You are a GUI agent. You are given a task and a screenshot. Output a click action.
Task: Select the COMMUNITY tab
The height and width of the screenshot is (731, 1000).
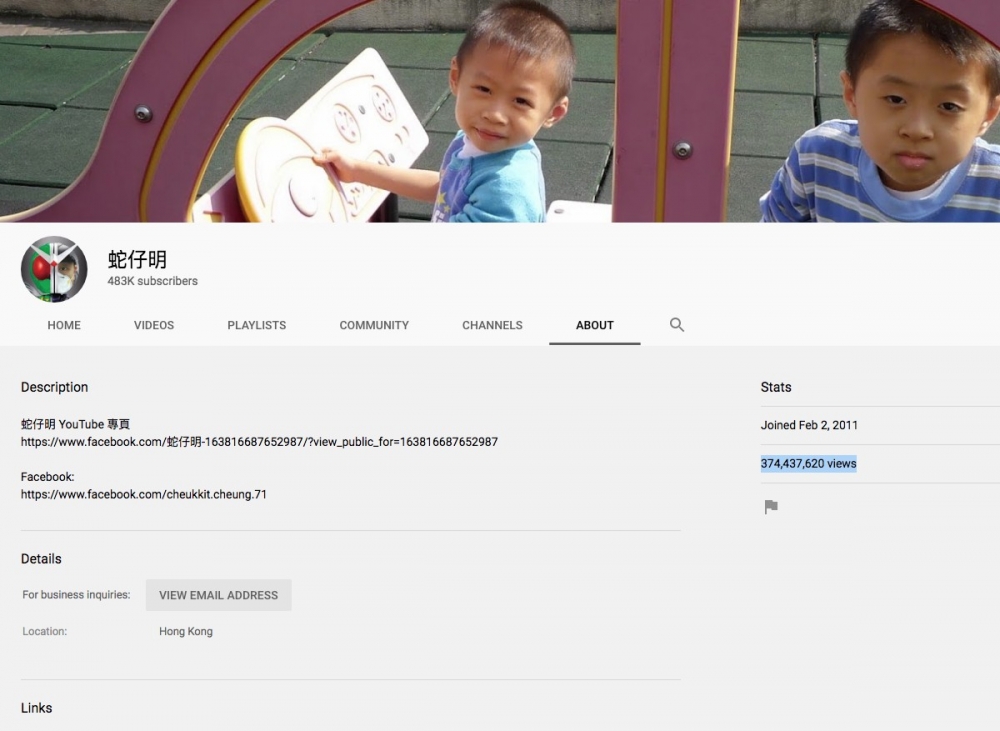pyautogui.click(x=374, y=325)
